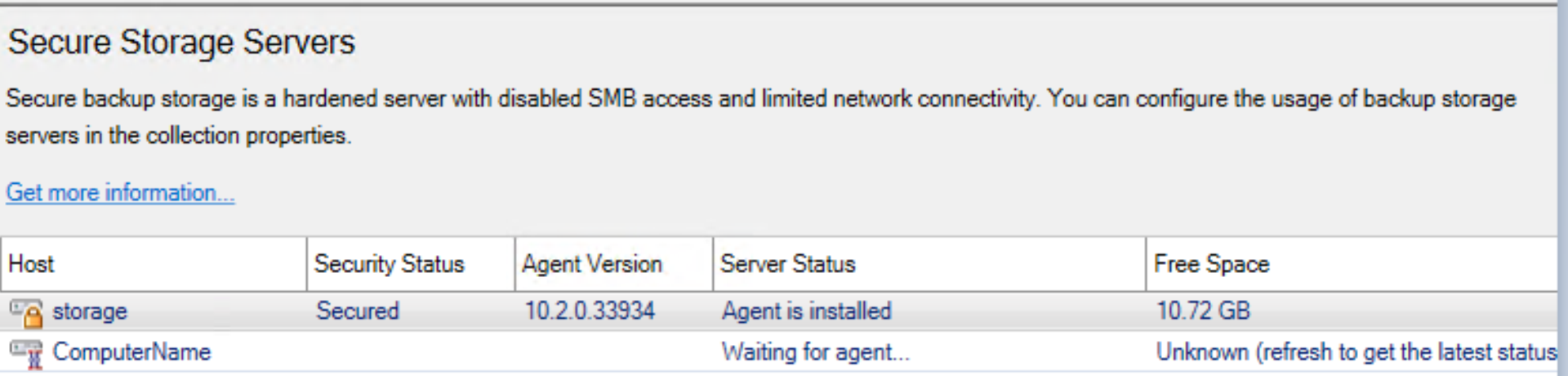Click the locked server icon beside storage
Image resolution: width=1568 pixels, height=376 pixels.
pyautogui.click(x=26, y=312)
